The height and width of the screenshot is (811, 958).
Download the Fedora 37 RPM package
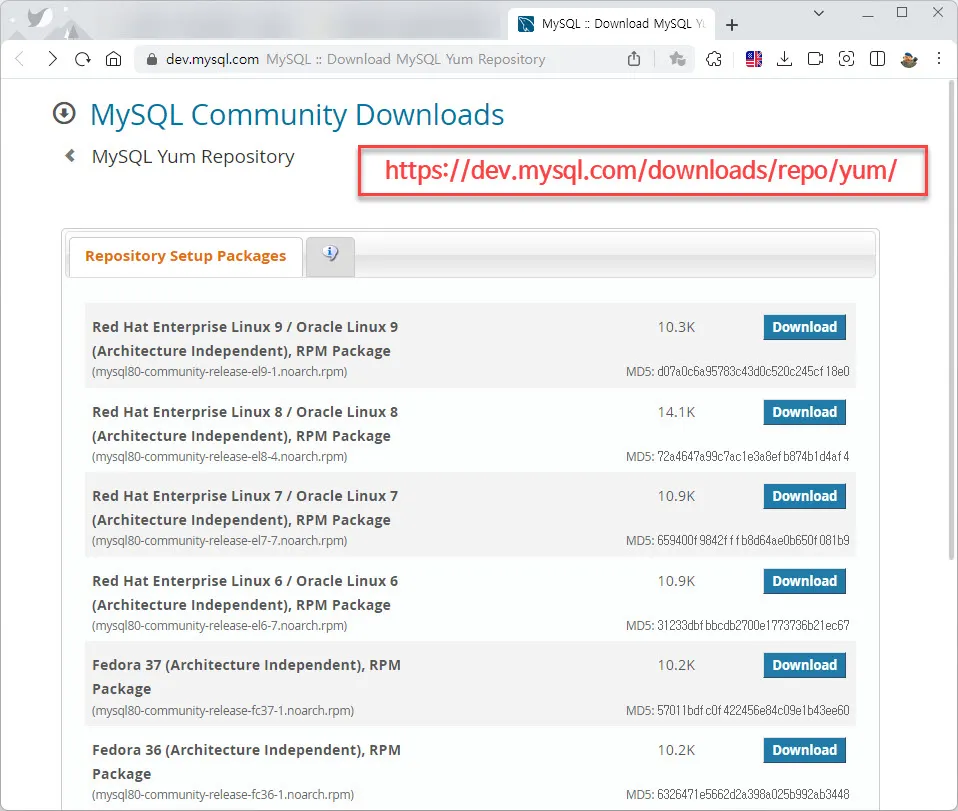pyautogui.click(x=804, y=665)
